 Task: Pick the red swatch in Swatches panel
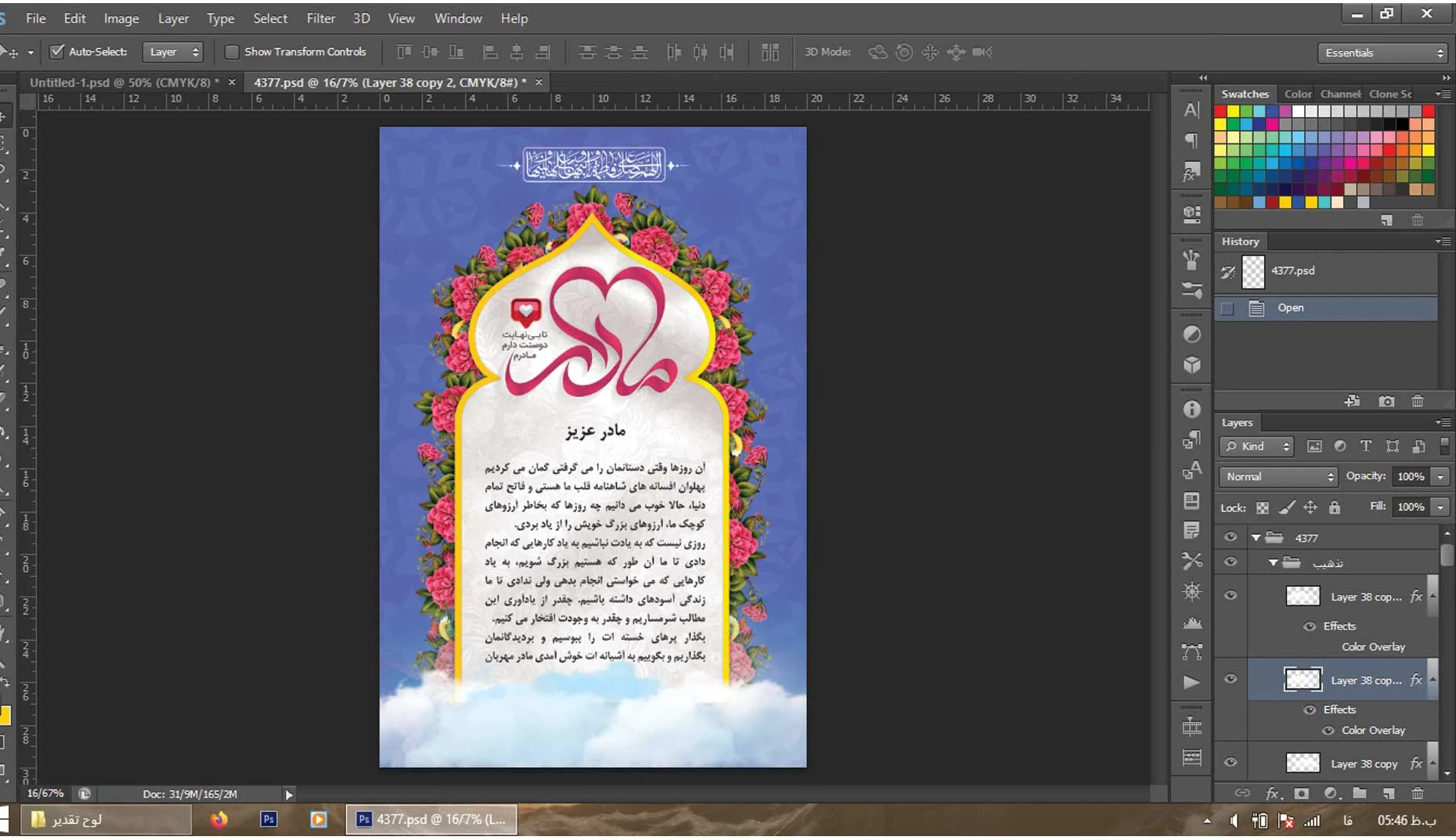click(1221, 111)
